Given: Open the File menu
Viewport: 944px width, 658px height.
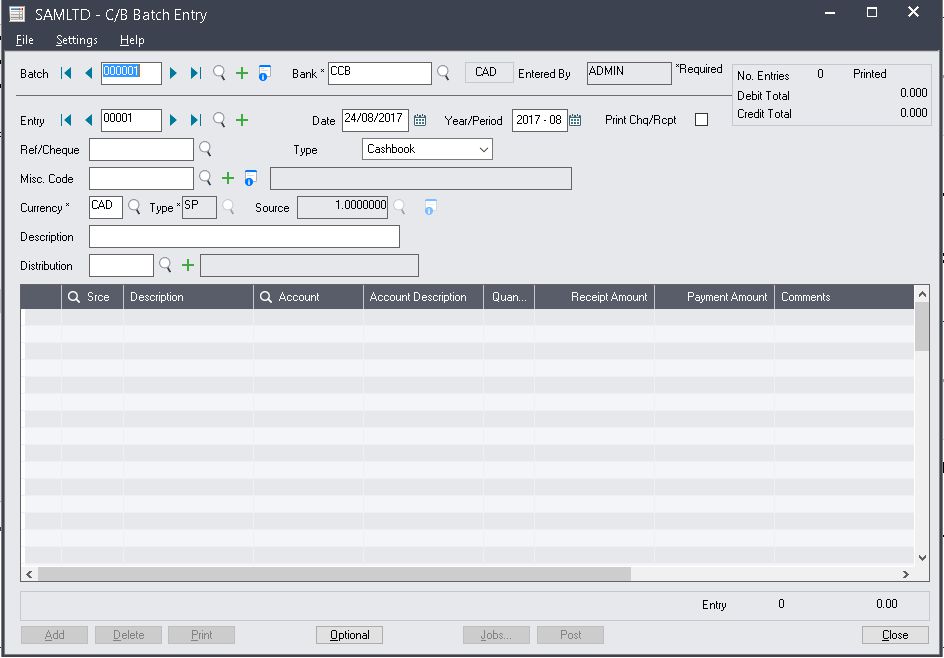Looking at the screenshot, I should 25,40.
